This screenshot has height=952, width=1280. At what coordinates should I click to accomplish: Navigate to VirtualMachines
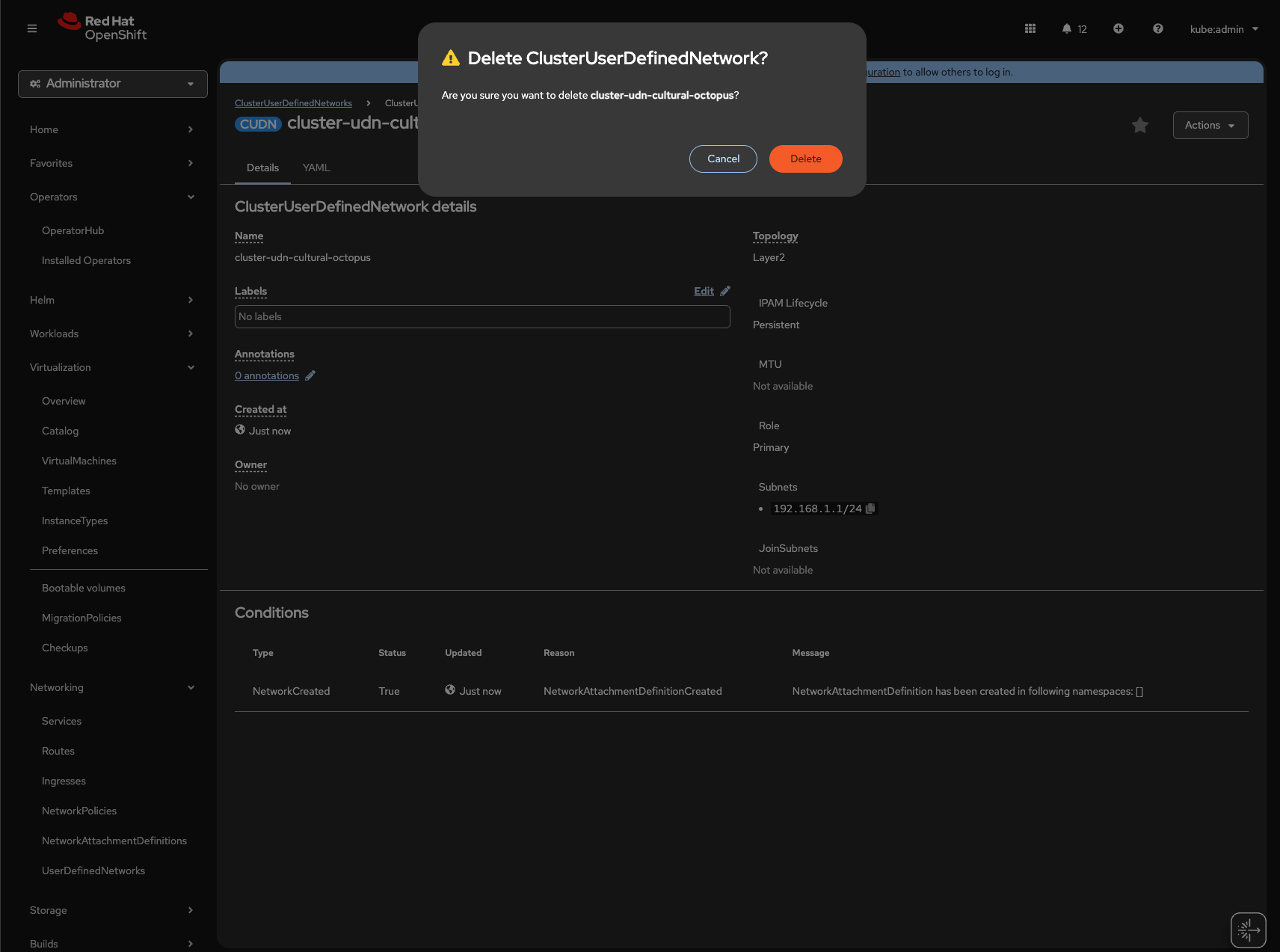click(x=79, y=461)
